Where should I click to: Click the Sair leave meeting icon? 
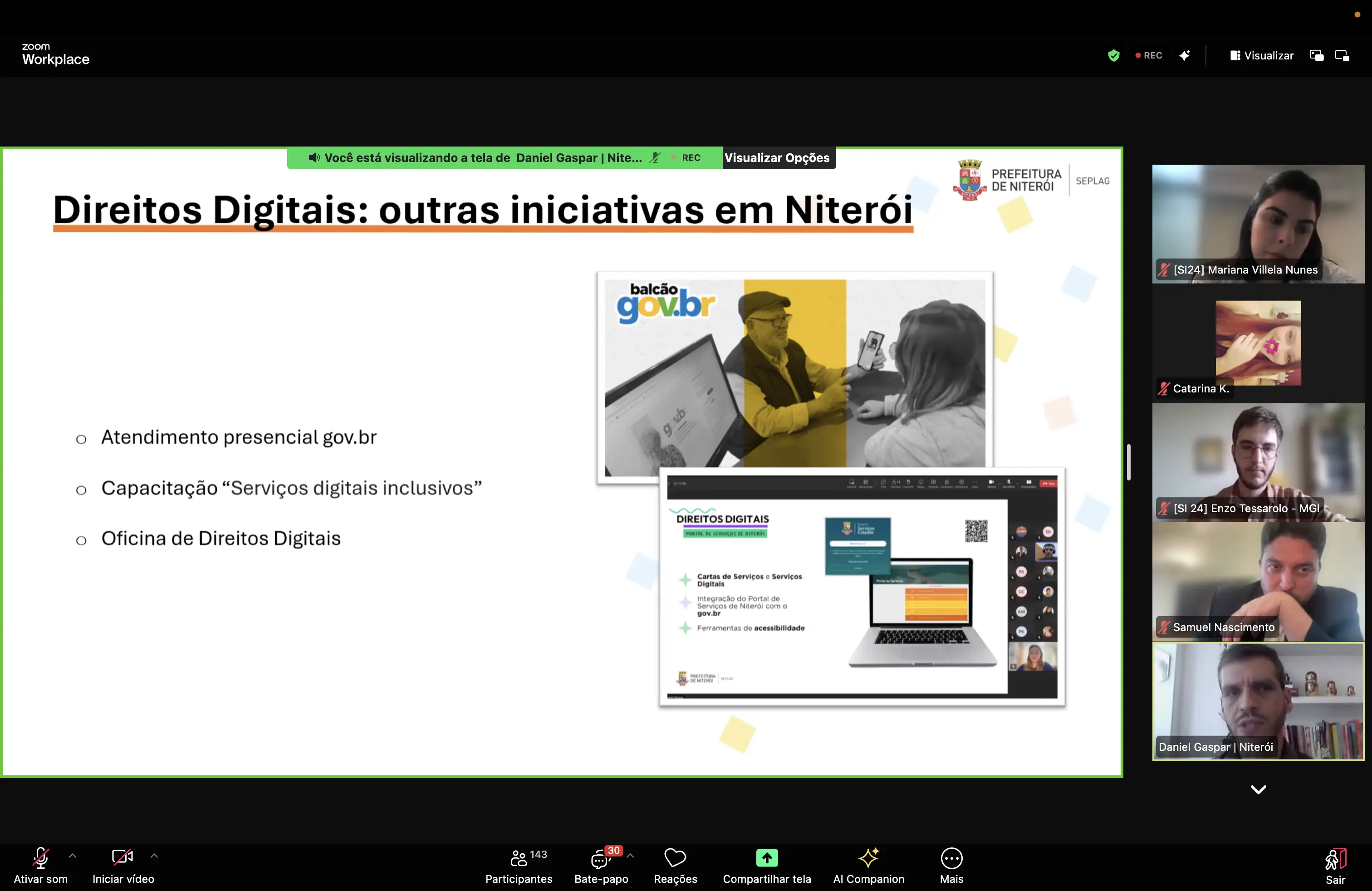click(x=1335, y=859)
